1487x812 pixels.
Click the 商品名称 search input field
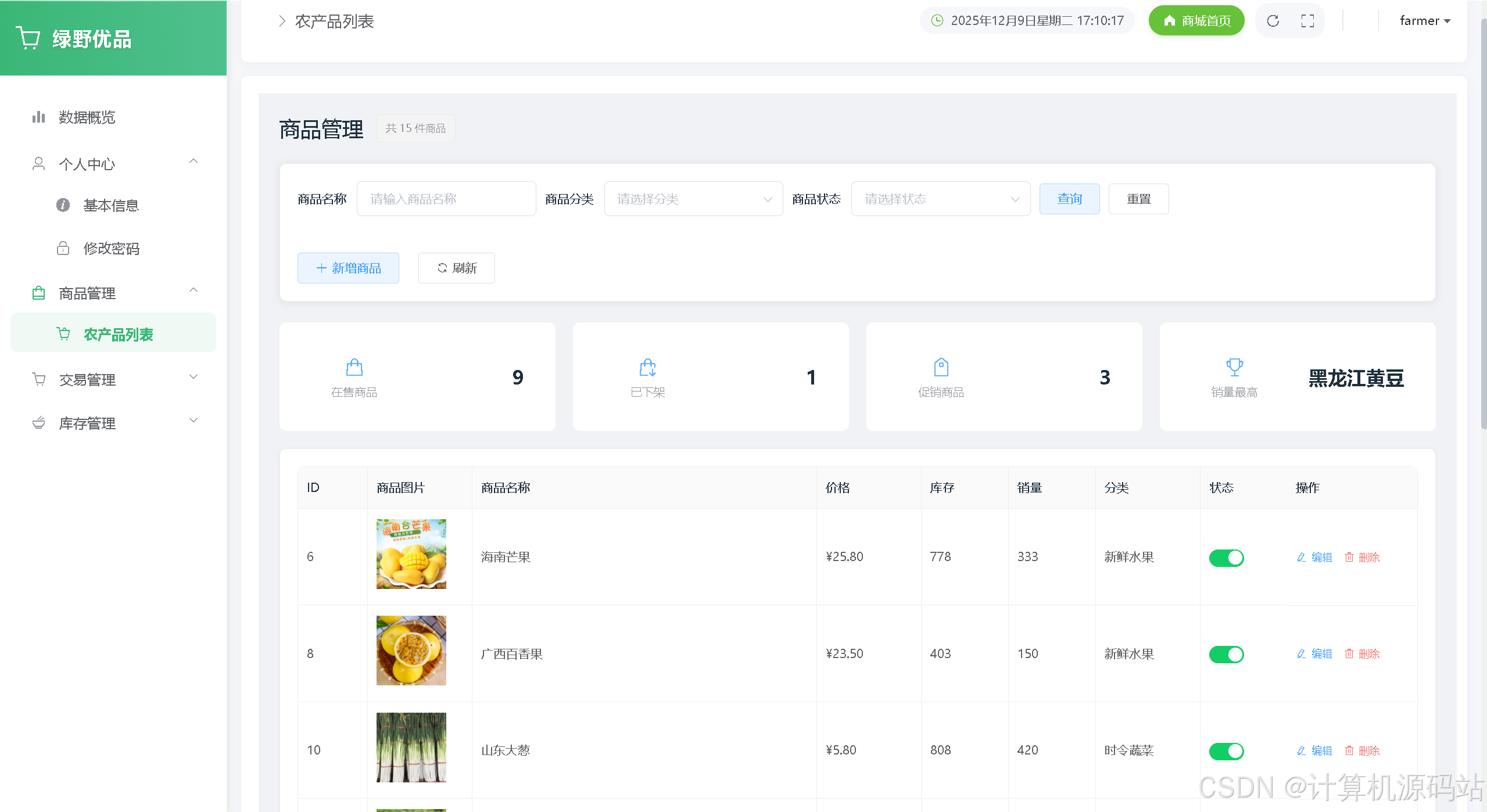point(446,199)
